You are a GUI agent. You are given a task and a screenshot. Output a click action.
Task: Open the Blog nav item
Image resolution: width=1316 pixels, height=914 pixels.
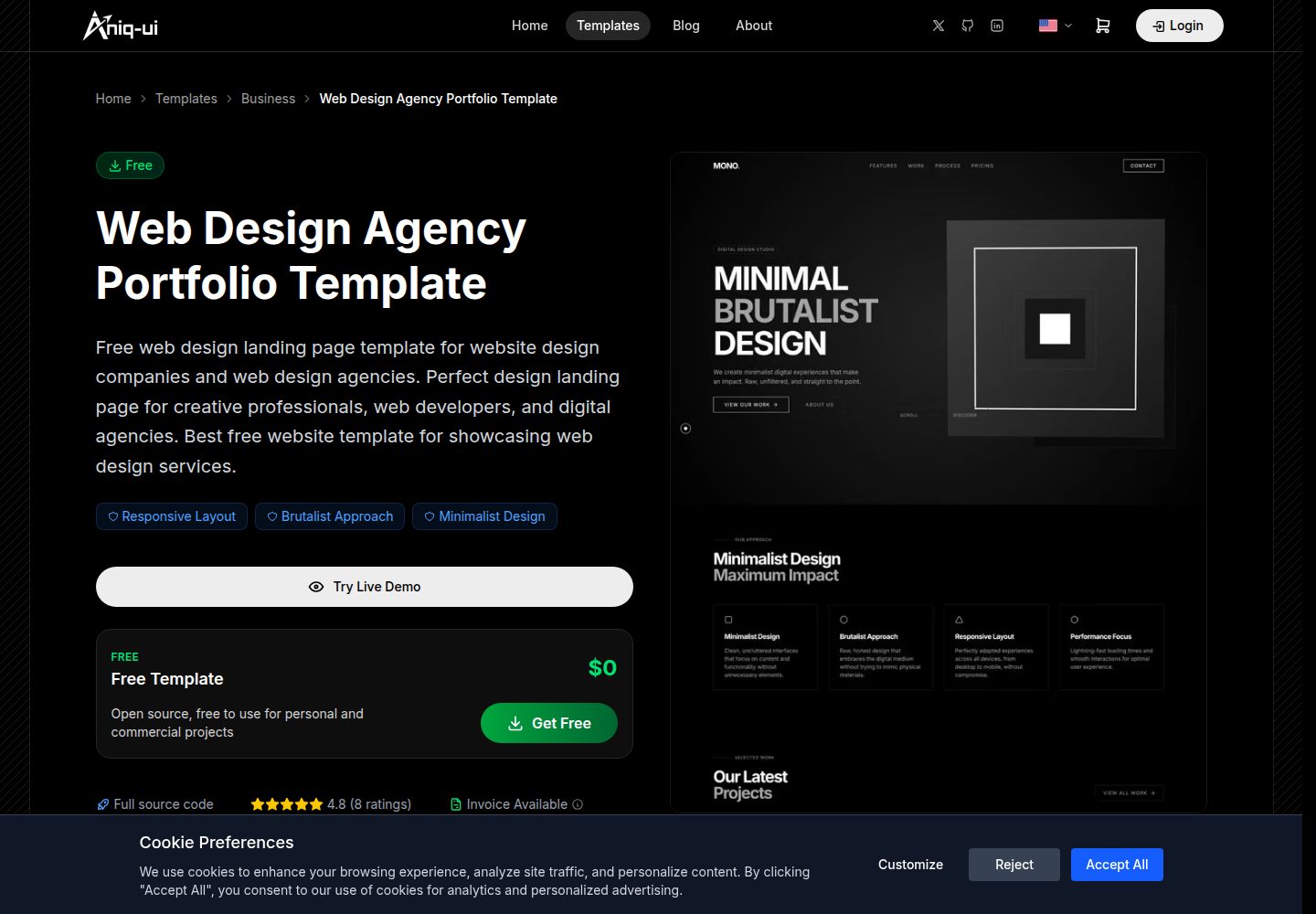pos(686,26)
